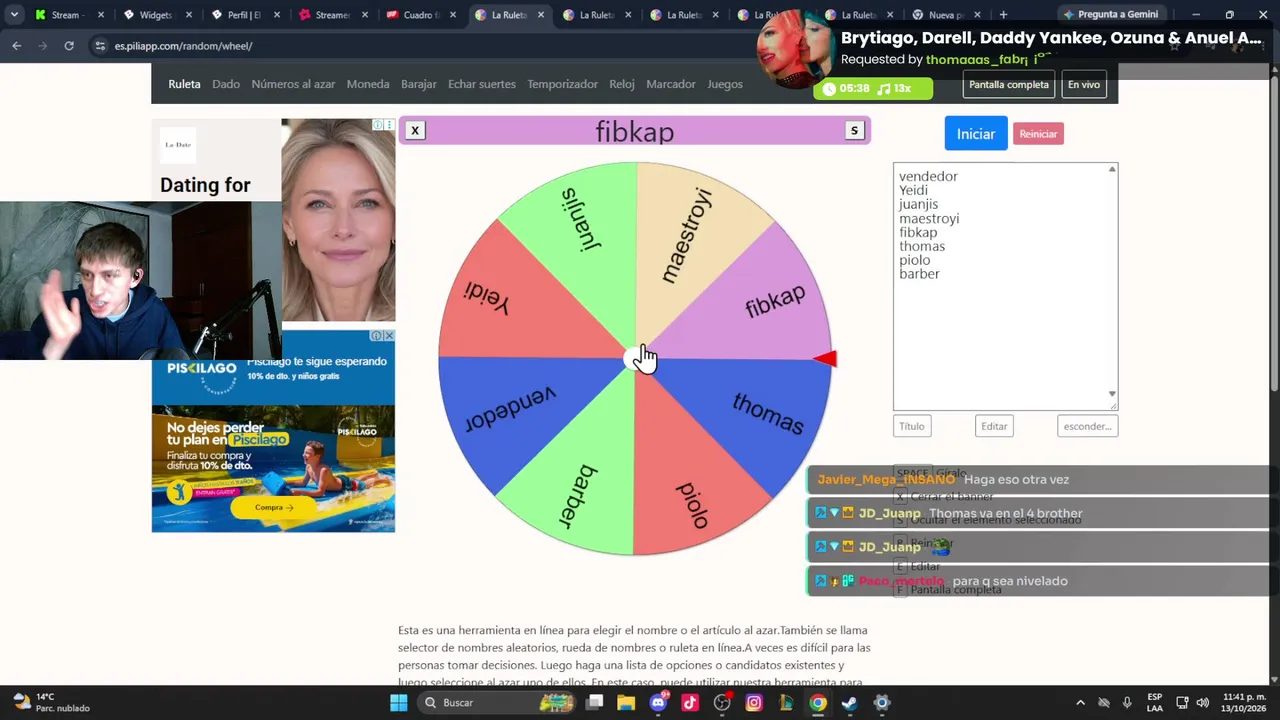
Task: Click the taskbar Buscar search box
Action: pos(496,702)
